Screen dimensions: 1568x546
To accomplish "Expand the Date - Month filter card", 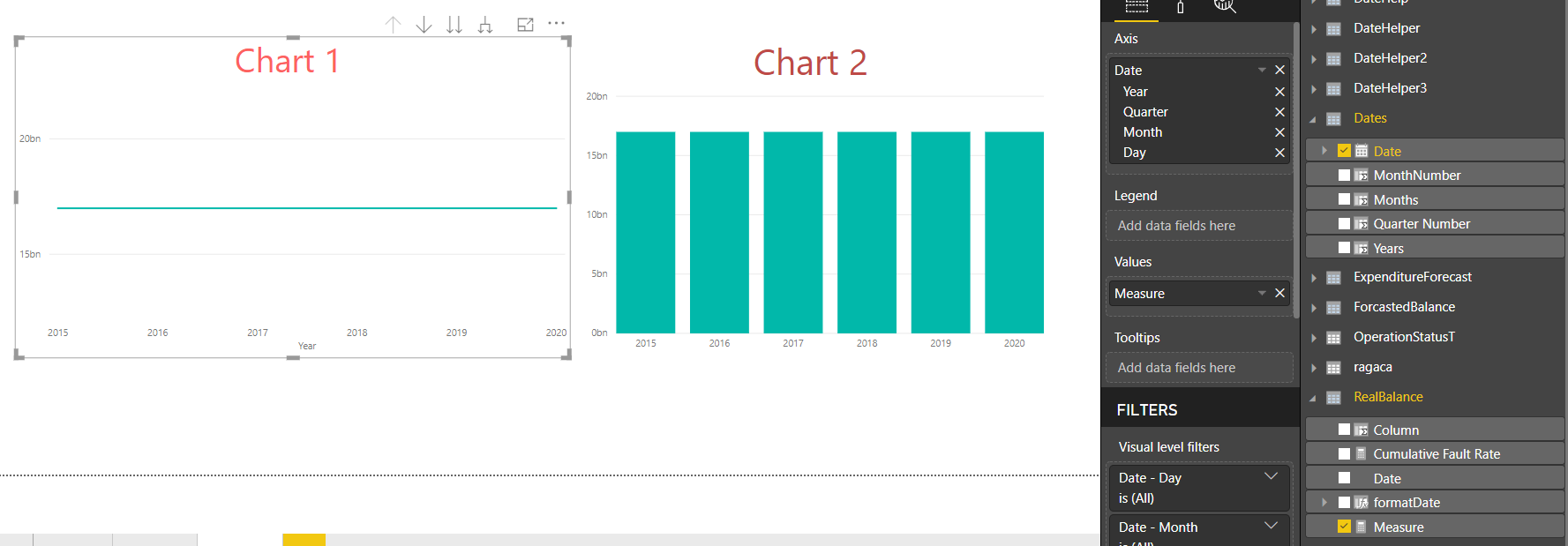I will (x=1272, y=526).
